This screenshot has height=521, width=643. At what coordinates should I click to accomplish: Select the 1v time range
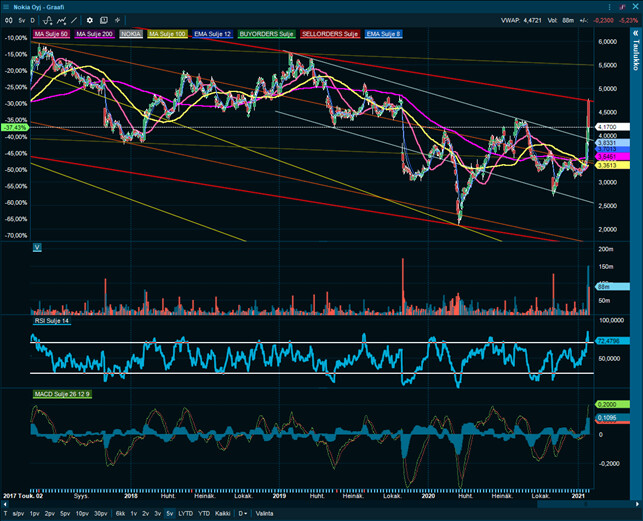click(131, 513)
